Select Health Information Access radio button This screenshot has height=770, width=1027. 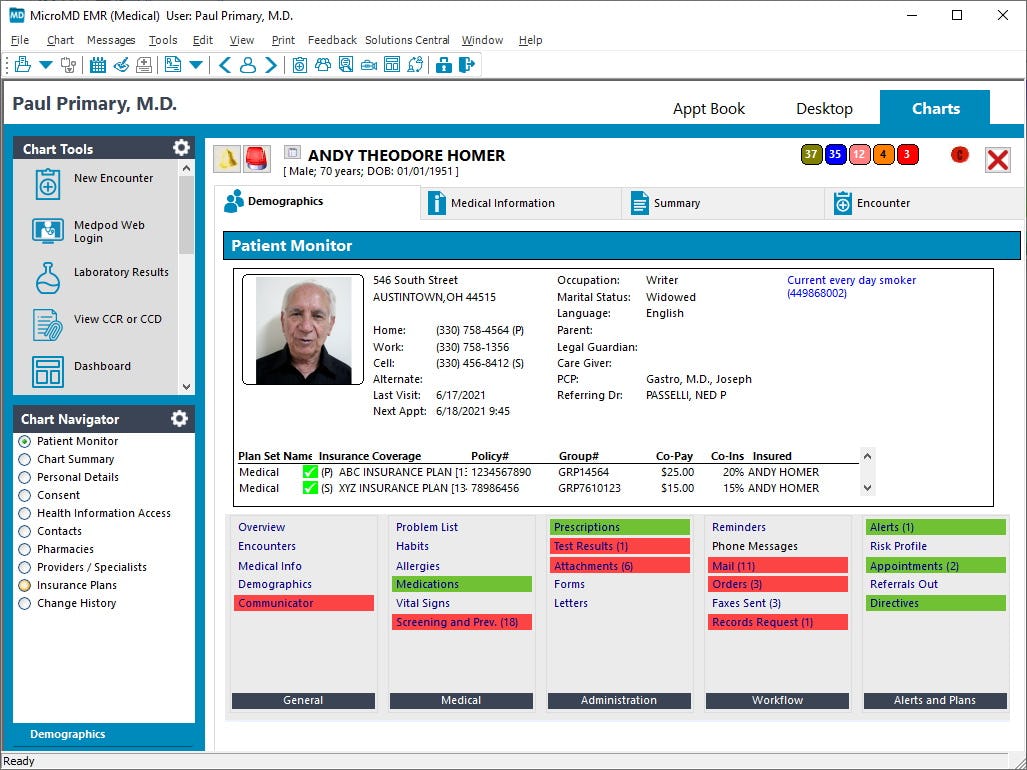click(x=25, y=513)
